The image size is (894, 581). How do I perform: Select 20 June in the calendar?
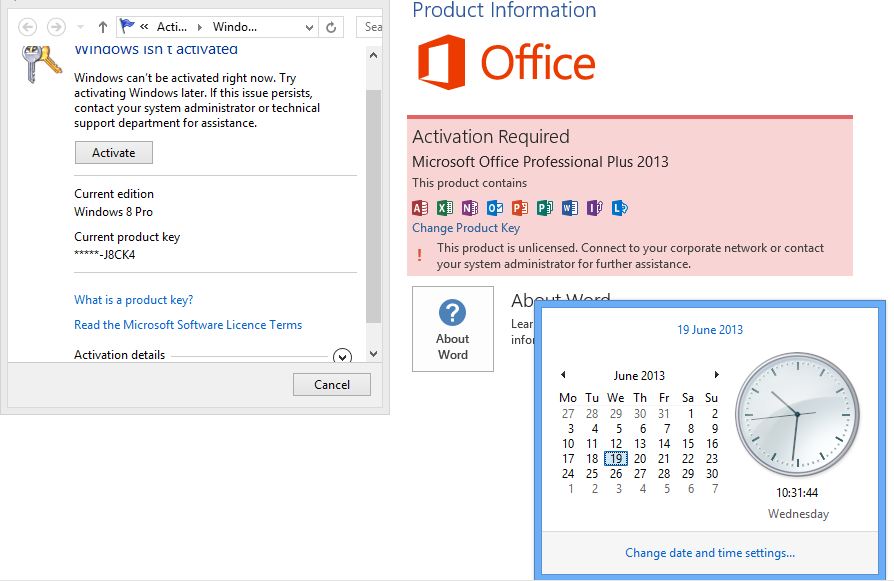(x=640, y=458)
